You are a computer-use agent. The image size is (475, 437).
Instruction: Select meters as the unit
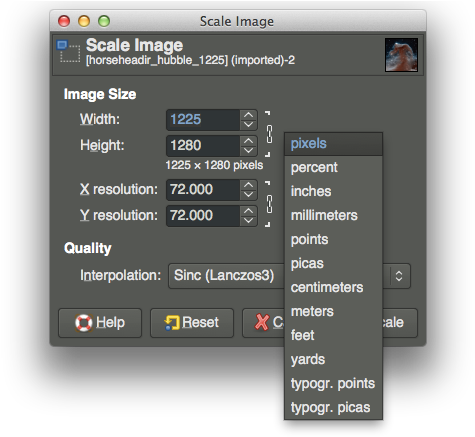(x=333, y=311)
